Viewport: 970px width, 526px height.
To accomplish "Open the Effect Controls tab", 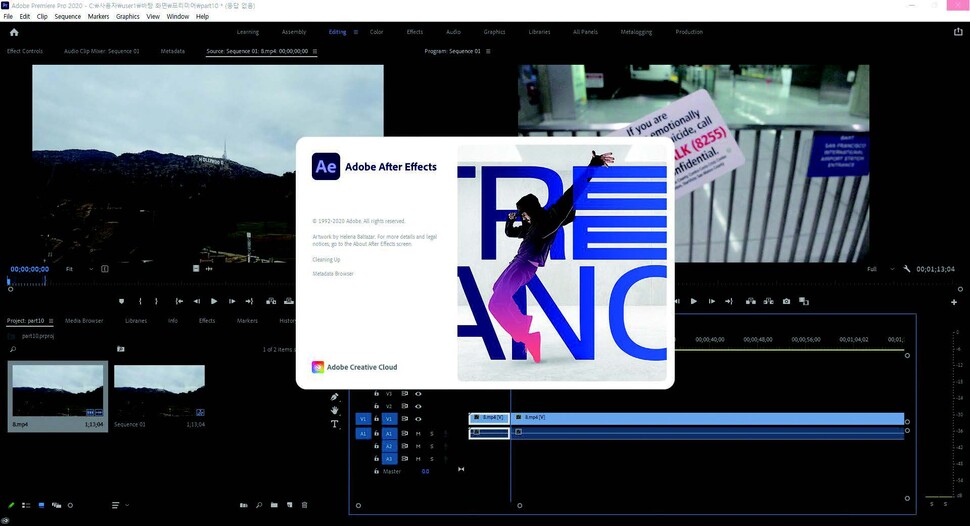I will tap(25, 51).
